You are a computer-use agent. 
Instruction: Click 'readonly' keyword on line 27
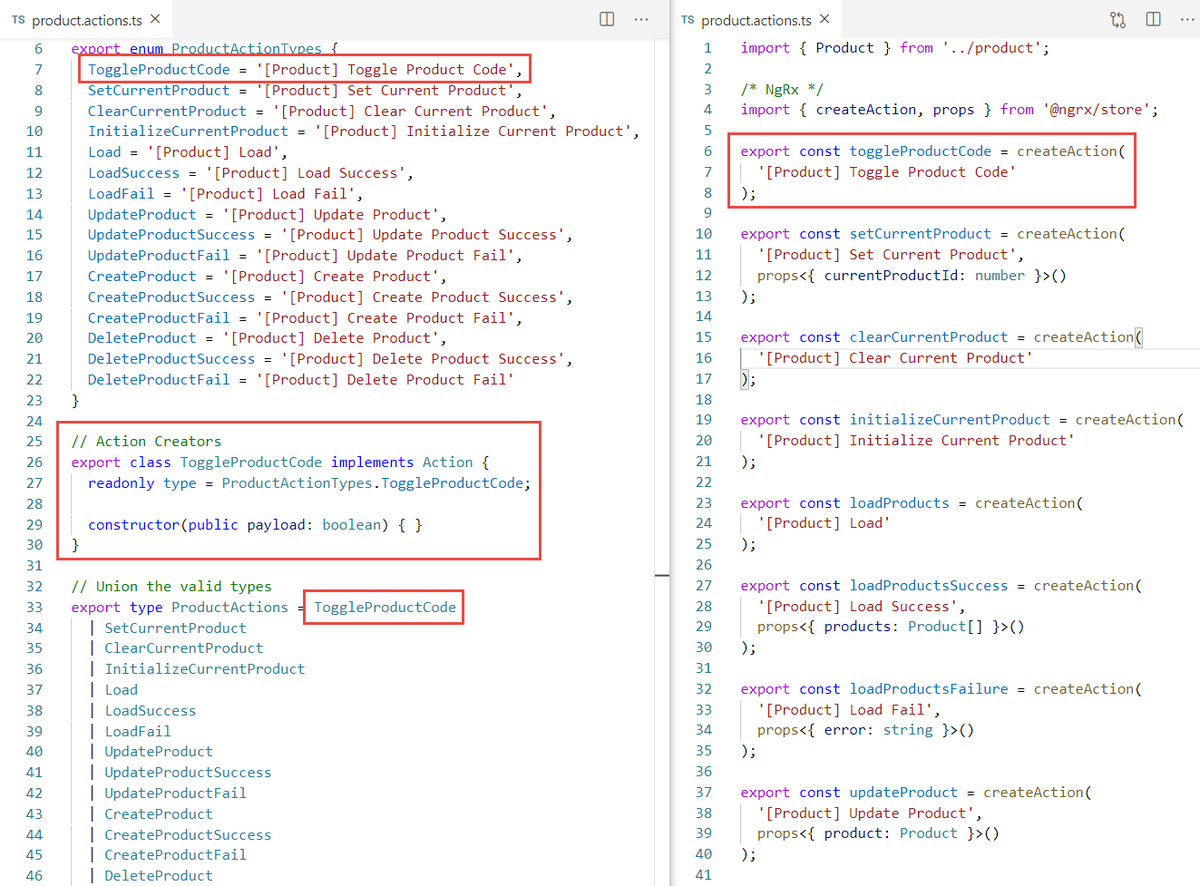[121, 483]
